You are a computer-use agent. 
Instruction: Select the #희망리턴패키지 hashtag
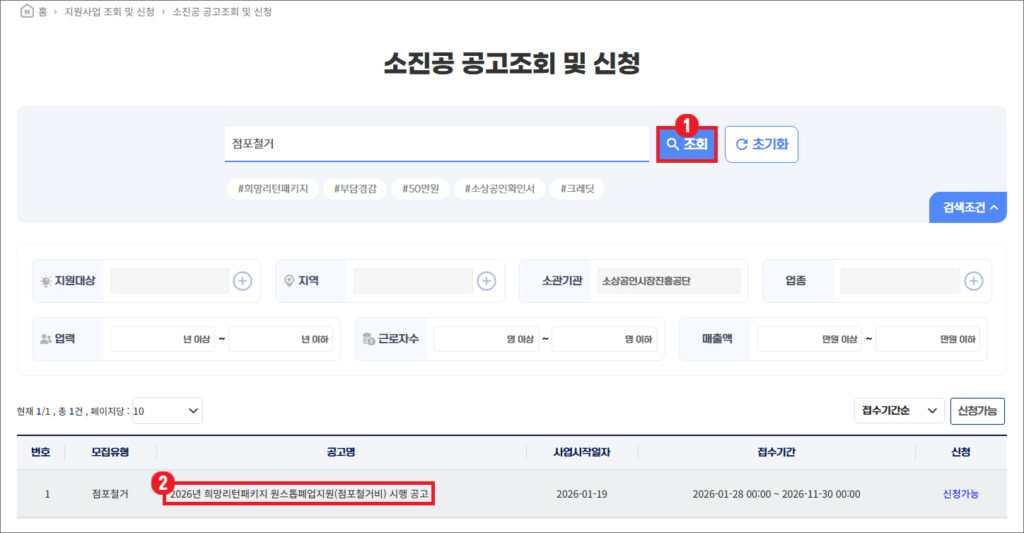point(272,189)
